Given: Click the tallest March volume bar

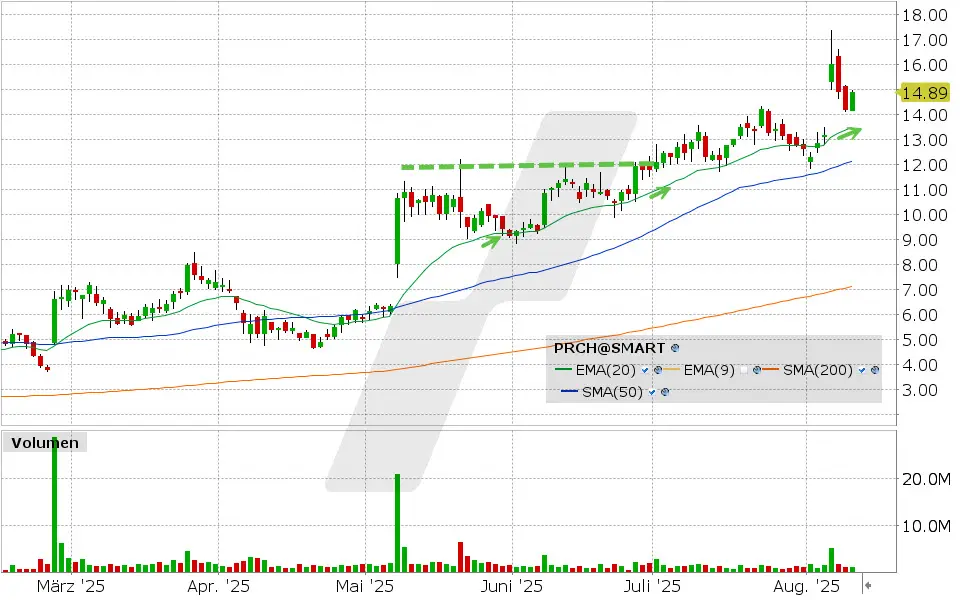Looking at the screenshot, I should 54,504.
